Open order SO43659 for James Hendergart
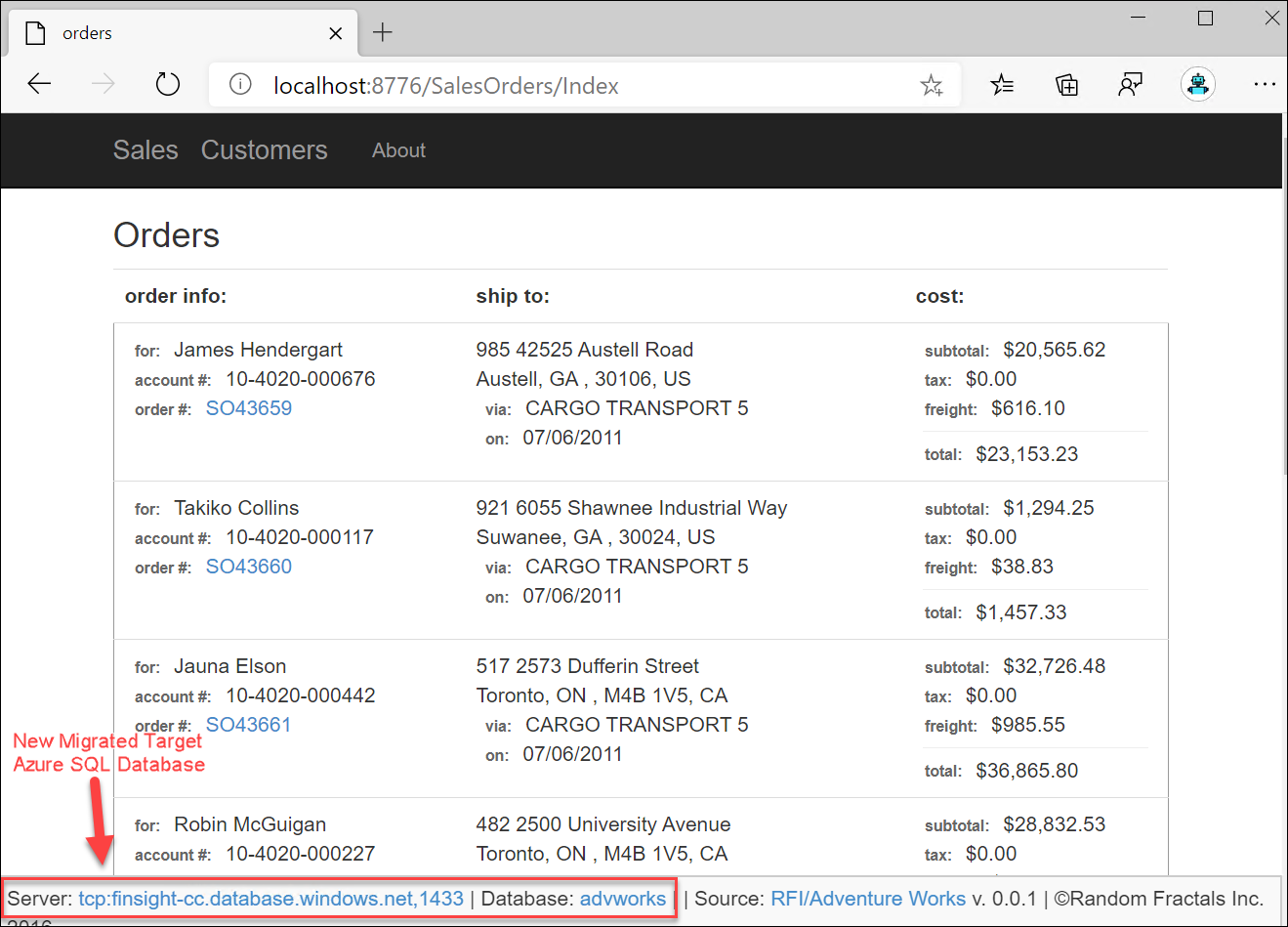This screenshot has width=1288, height=927. coord(248,408)
